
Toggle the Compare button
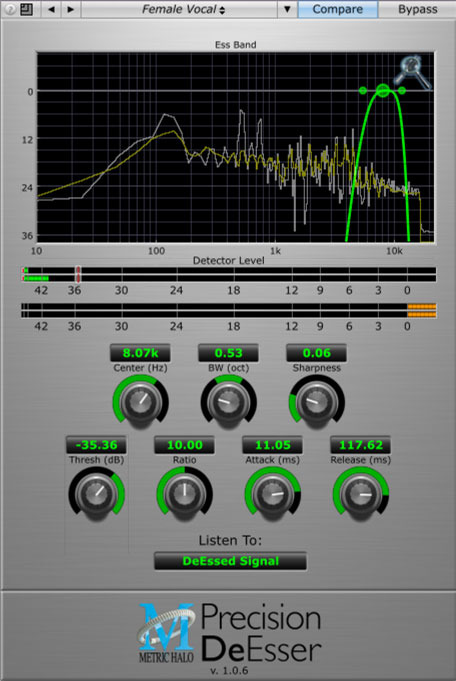coord(337,9)
